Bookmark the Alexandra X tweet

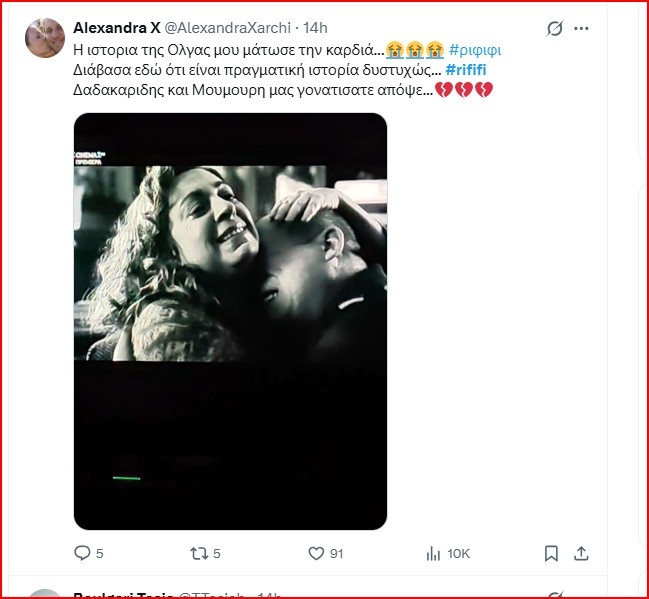pos(551,553)
